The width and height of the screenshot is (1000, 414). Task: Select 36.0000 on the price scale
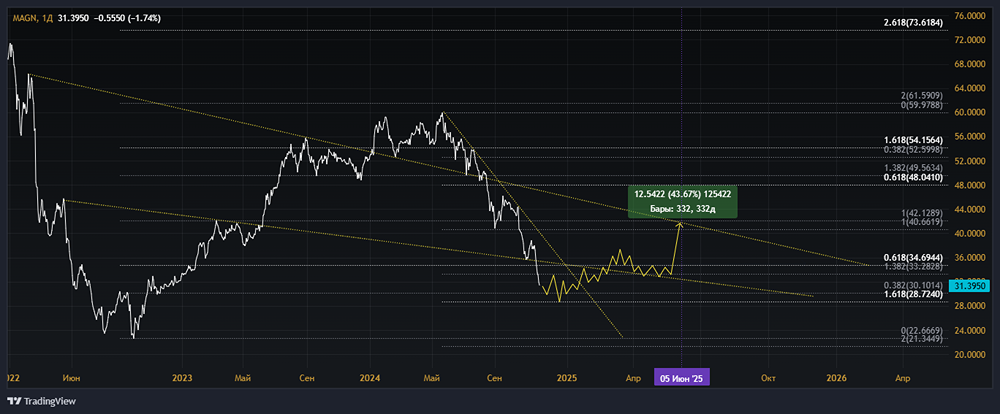[972, 258]
